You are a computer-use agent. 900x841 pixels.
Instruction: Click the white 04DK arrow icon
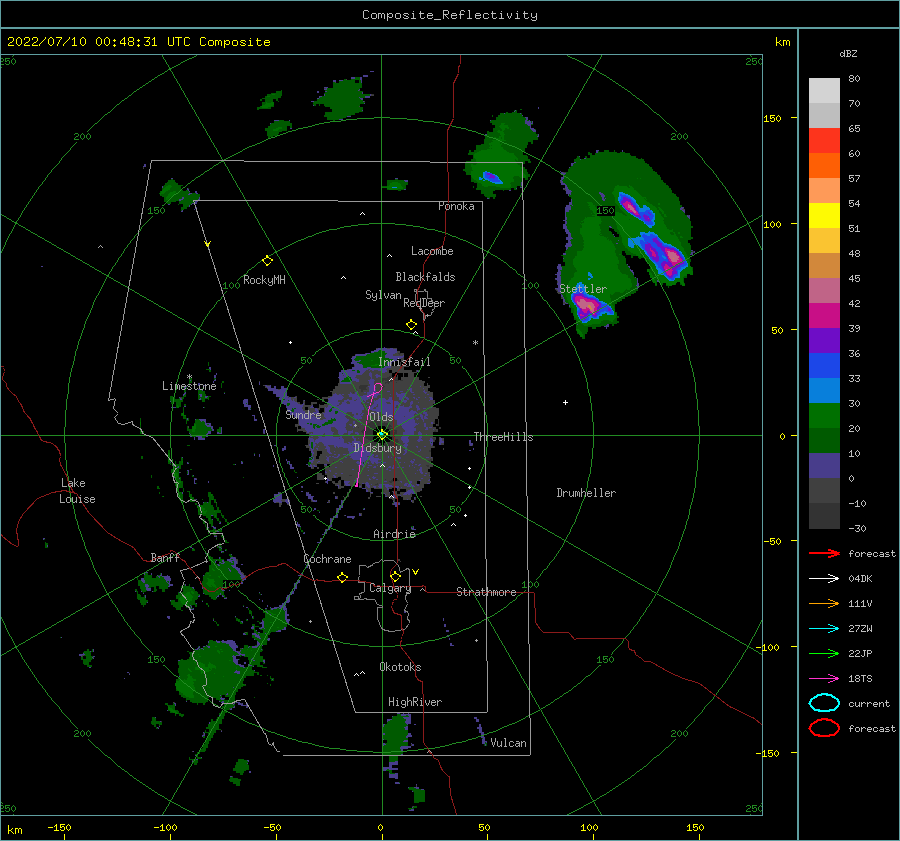point(824,578)
